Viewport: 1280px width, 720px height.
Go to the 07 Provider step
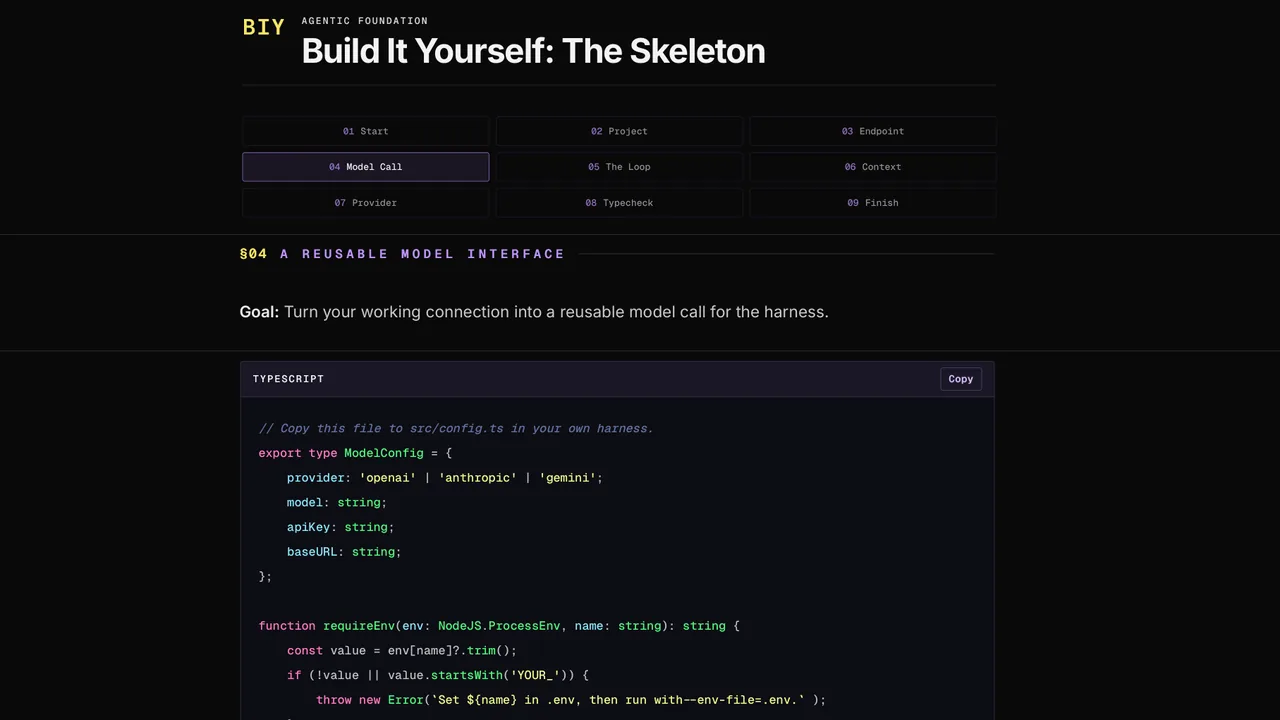pyautogui.click(x=365, y=203)
